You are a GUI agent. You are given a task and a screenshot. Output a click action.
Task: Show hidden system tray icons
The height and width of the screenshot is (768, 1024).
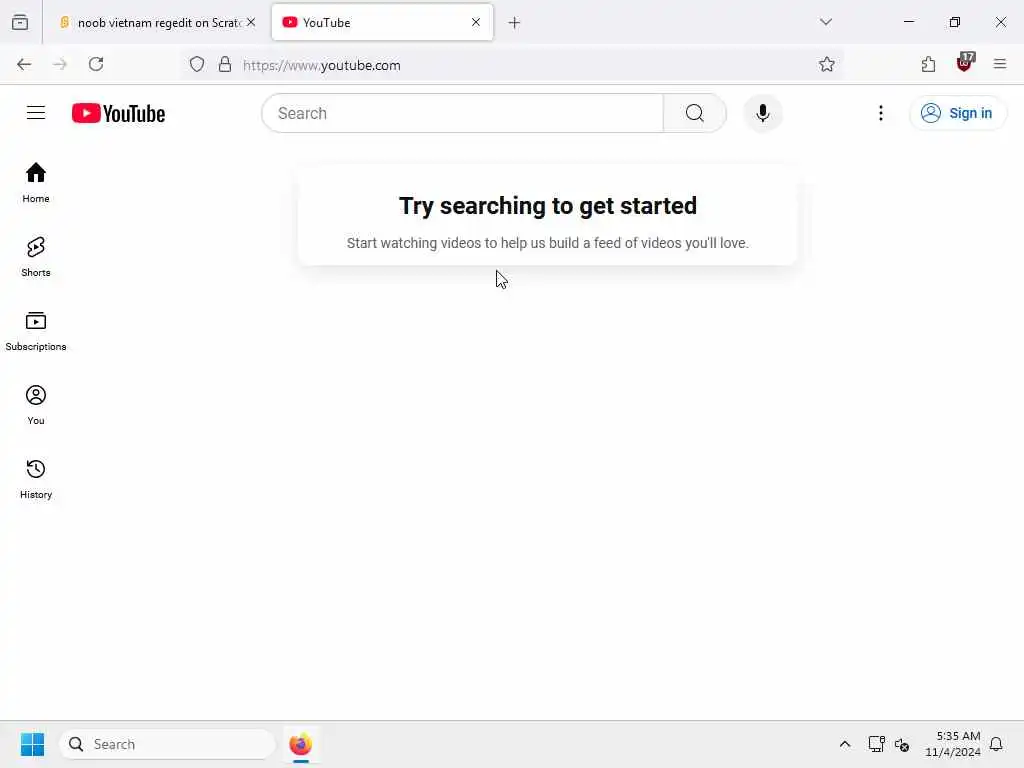844,744
